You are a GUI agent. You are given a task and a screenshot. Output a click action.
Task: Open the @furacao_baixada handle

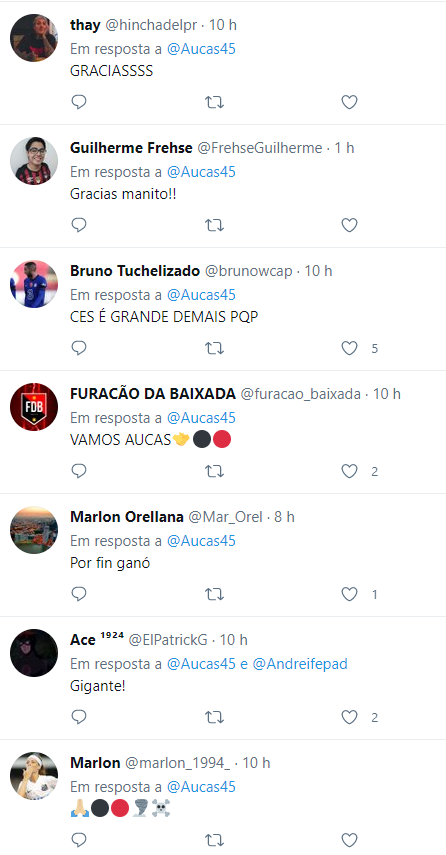(x=300, y=394)
